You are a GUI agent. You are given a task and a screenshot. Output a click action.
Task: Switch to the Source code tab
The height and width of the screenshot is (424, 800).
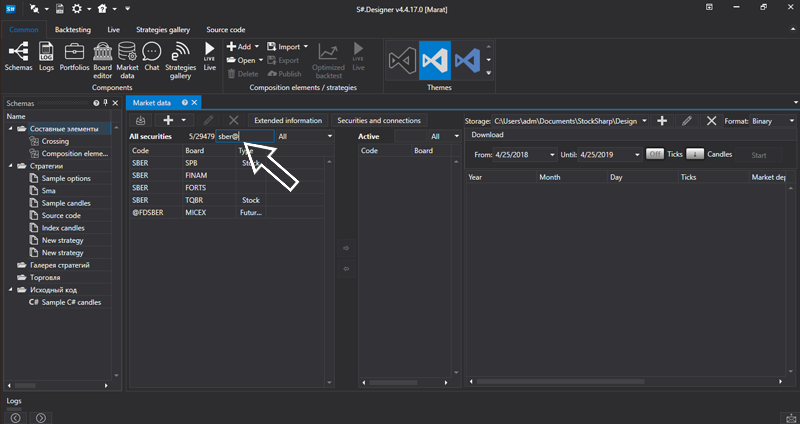click(x=226, y=30)
